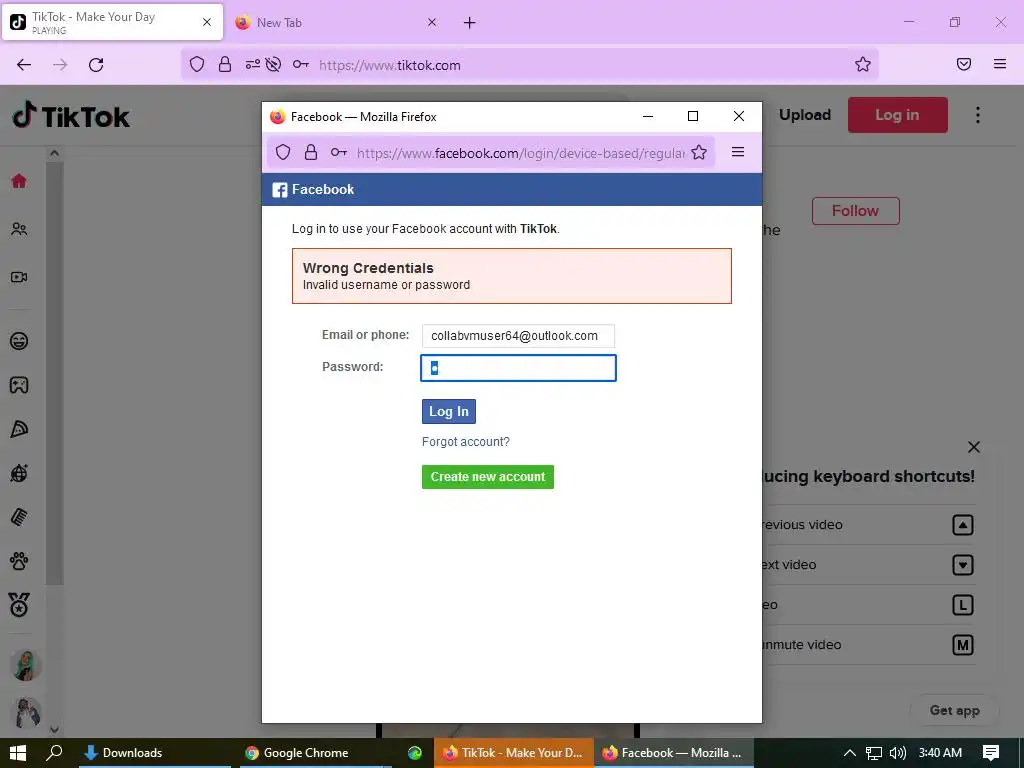
Task: Close the TikTok browser tab
Action: click(207, 22)
